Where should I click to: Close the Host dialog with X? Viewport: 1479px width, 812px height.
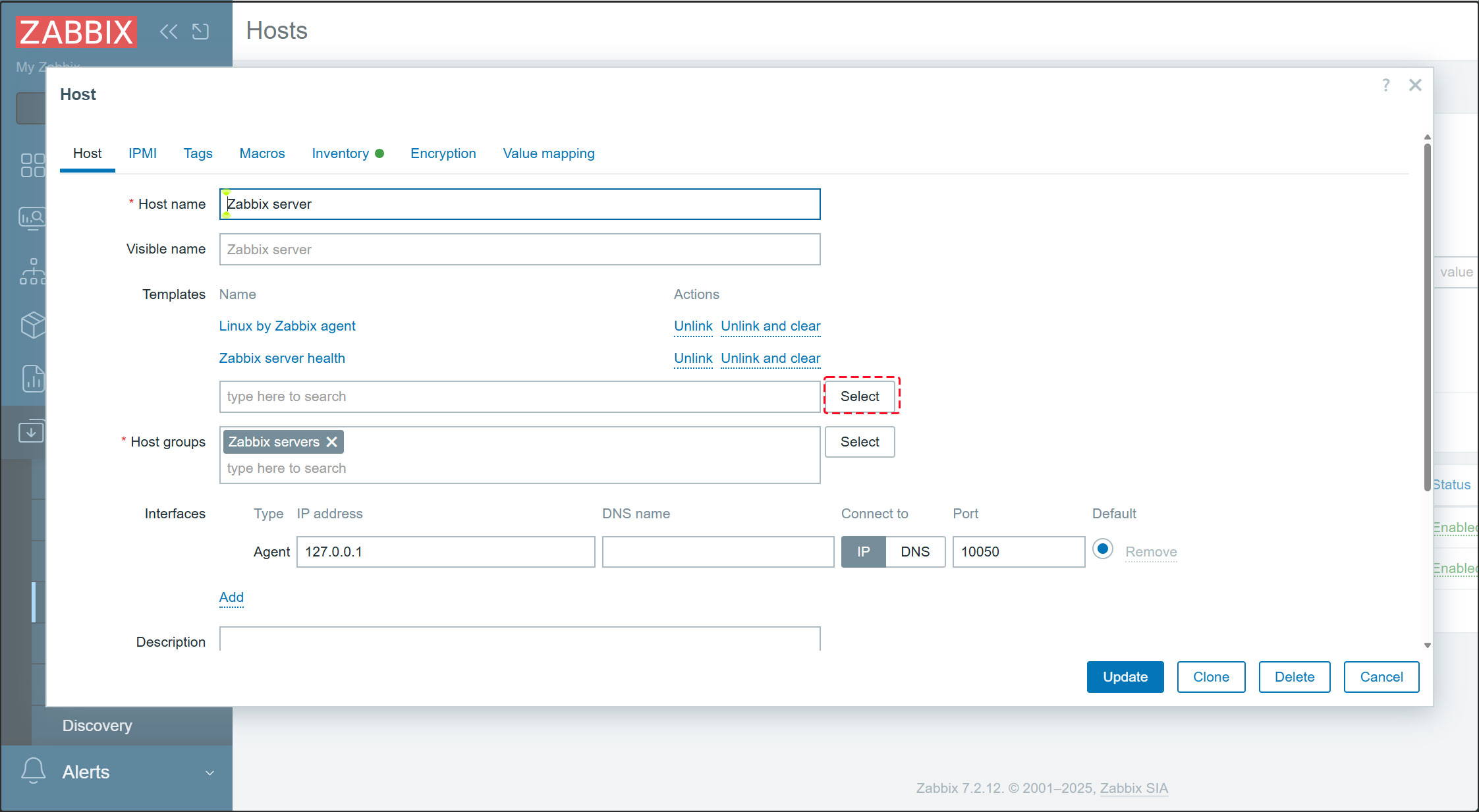pos(1415,85)
